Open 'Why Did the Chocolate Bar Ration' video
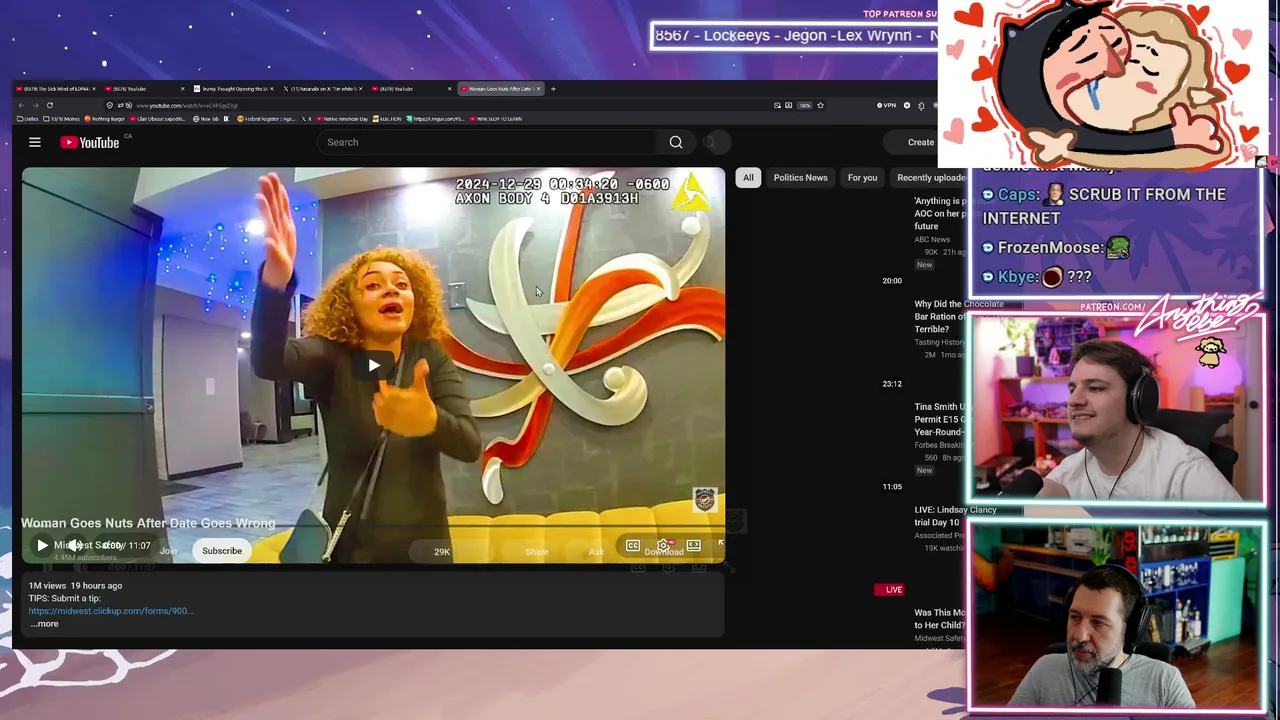The height and width of the screenshot is (720, 1280). coord(939,316)
